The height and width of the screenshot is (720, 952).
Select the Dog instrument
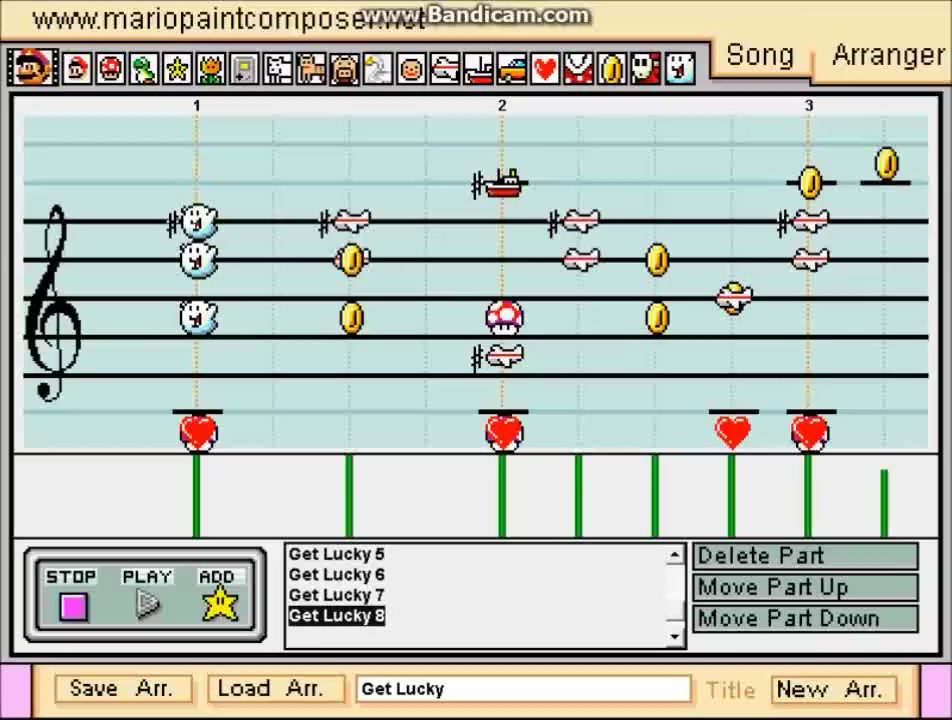click(277, 68)
